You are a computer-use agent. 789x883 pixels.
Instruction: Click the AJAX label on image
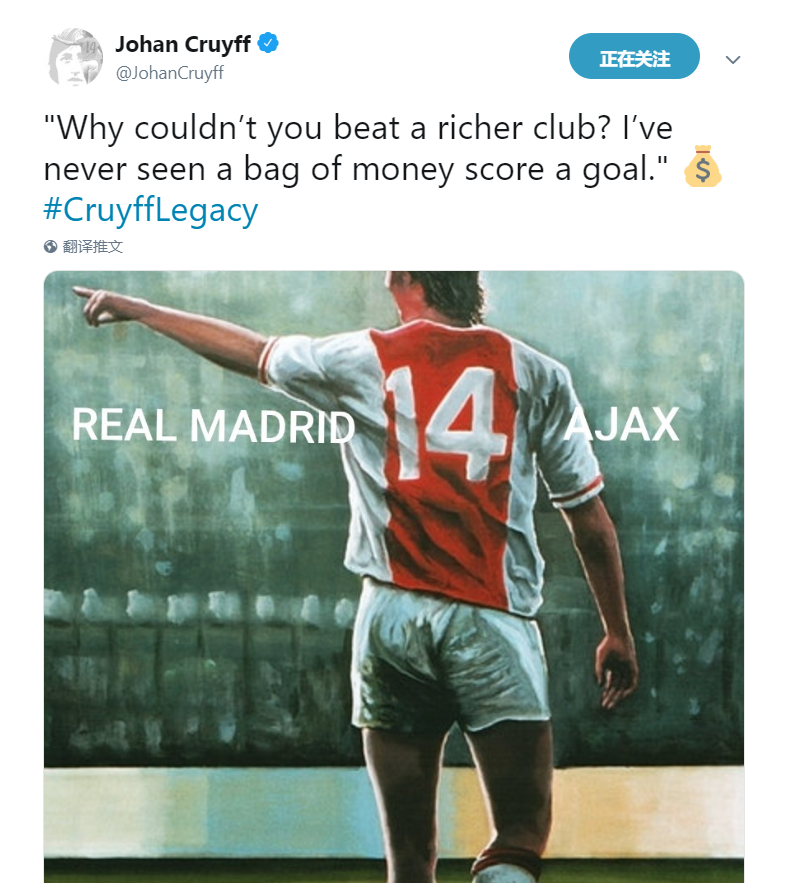tap(622, 425)
